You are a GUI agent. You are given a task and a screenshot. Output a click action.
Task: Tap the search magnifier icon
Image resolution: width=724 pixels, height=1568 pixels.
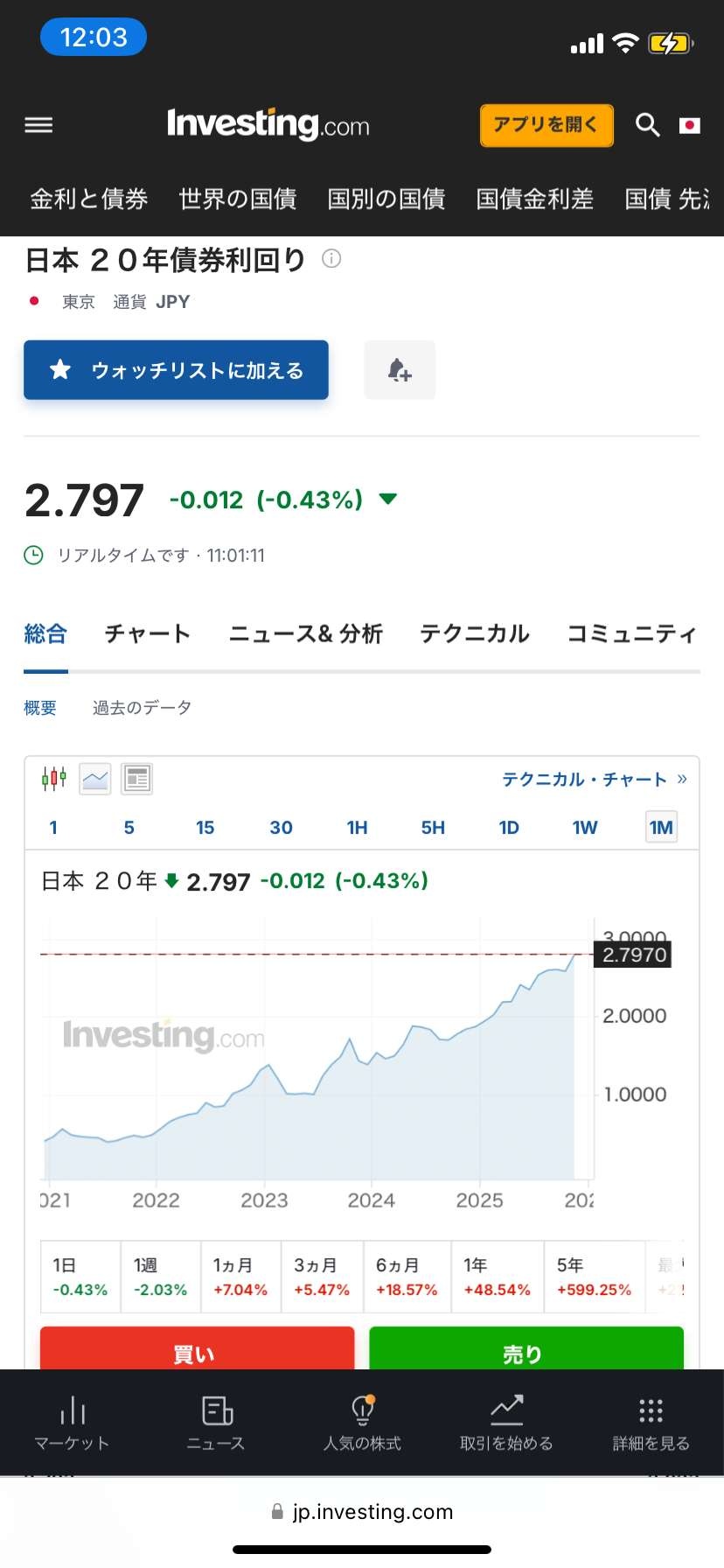[x=647, y=125]
